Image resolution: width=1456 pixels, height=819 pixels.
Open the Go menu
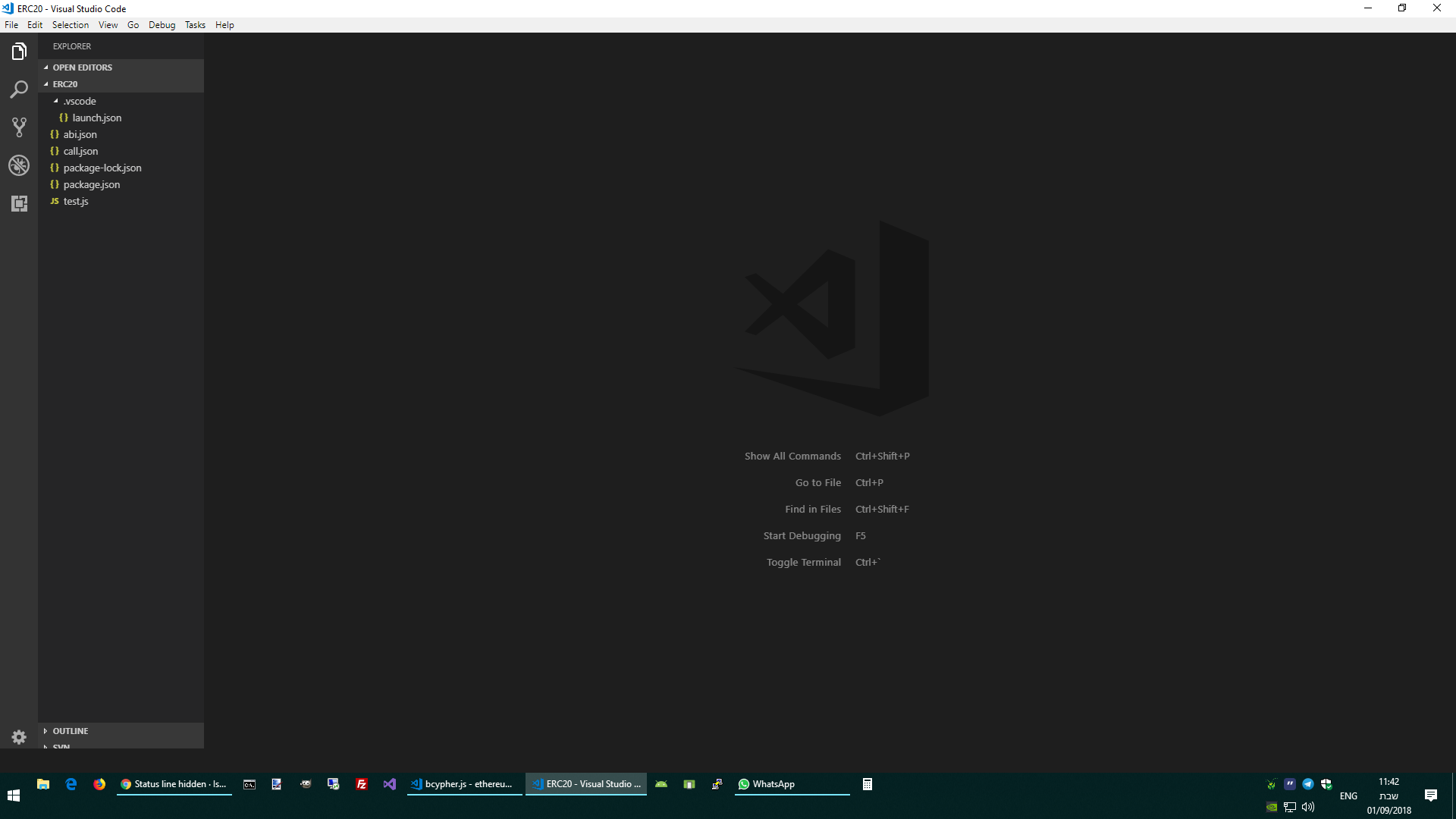133,25
